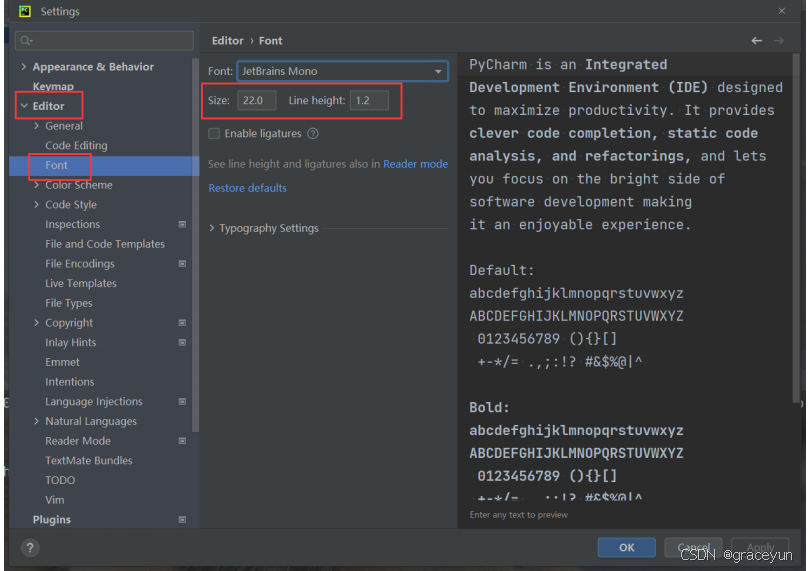The height and width of the screenshot is (571, 809).
Task: Click Restore defaults link
Action: (248, 188)
